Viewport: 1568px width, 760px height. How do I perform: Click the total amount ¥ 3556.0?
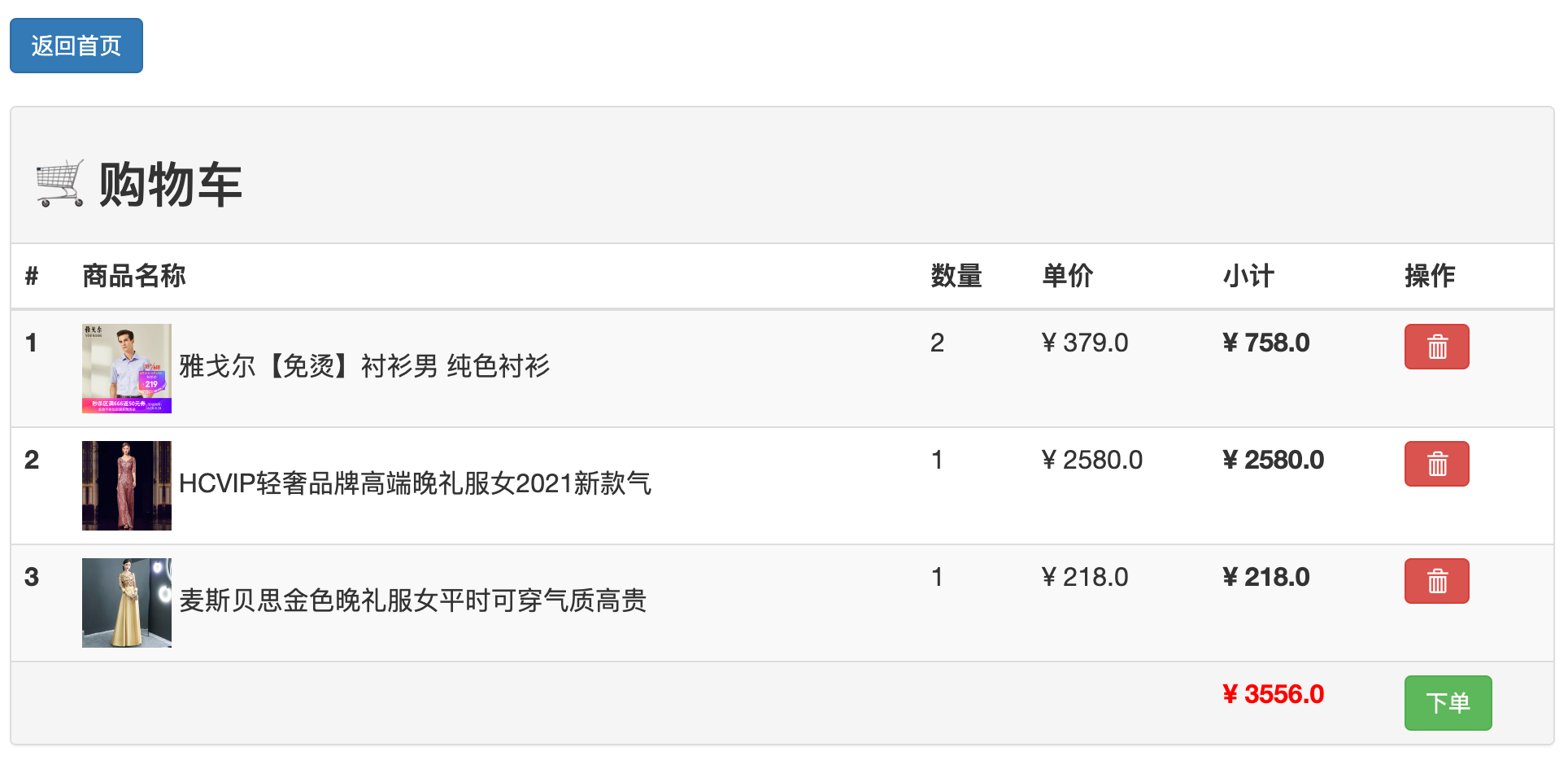(x=1274, y=694)
